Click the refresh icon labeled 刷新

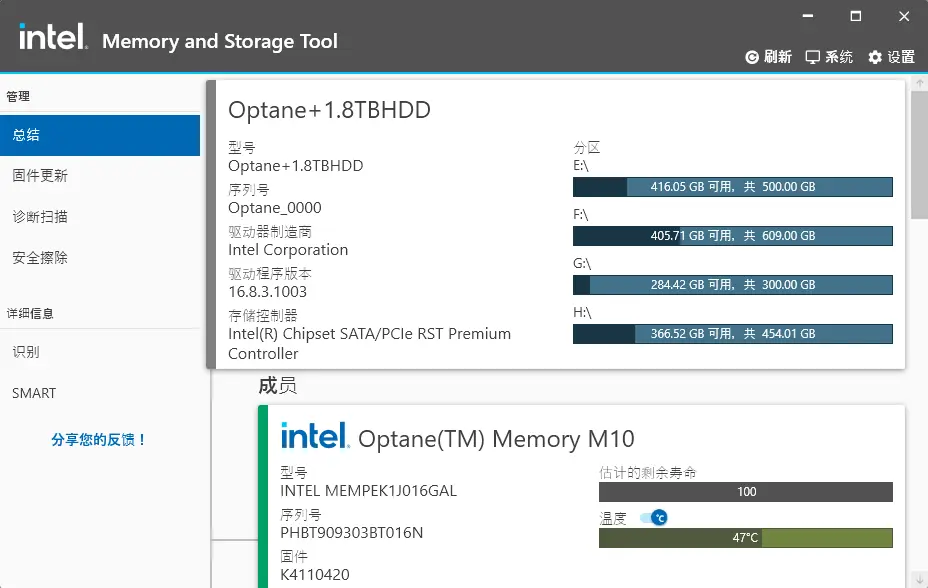753,57
